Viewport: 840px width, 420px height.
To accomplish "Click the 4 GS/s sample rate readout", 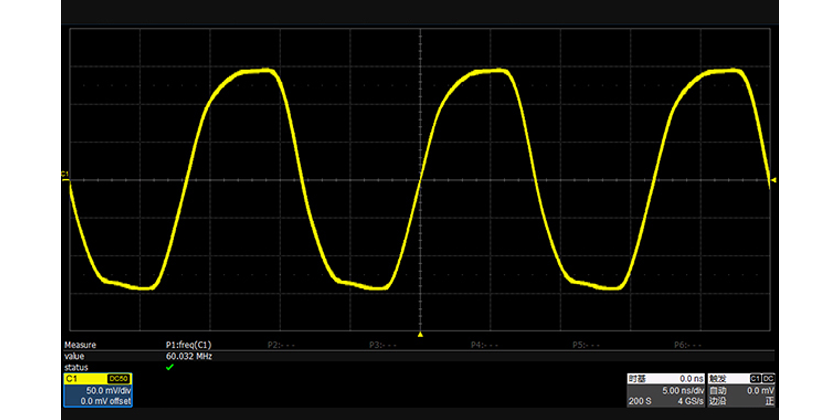I will [x=688, y=399].
